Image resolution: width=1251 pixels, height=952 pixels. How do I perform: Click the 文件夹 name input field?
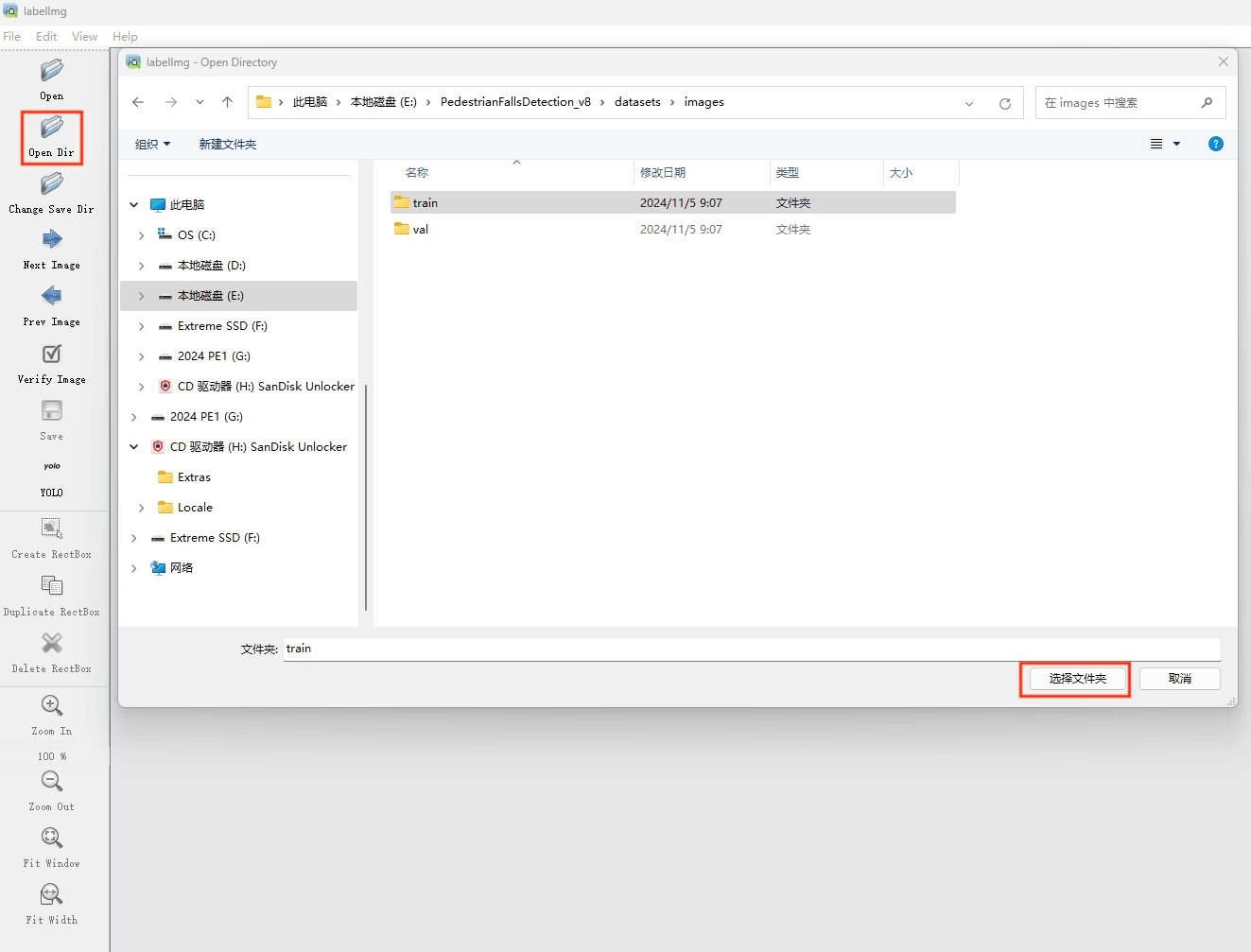click(x=751, y=649)
